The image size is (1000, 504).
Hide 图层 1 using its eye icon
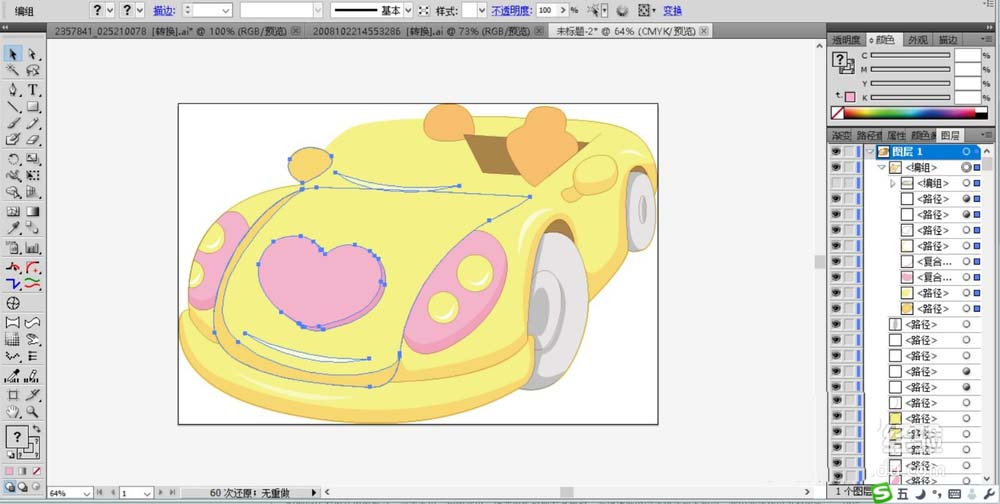(x=836, y=152)
